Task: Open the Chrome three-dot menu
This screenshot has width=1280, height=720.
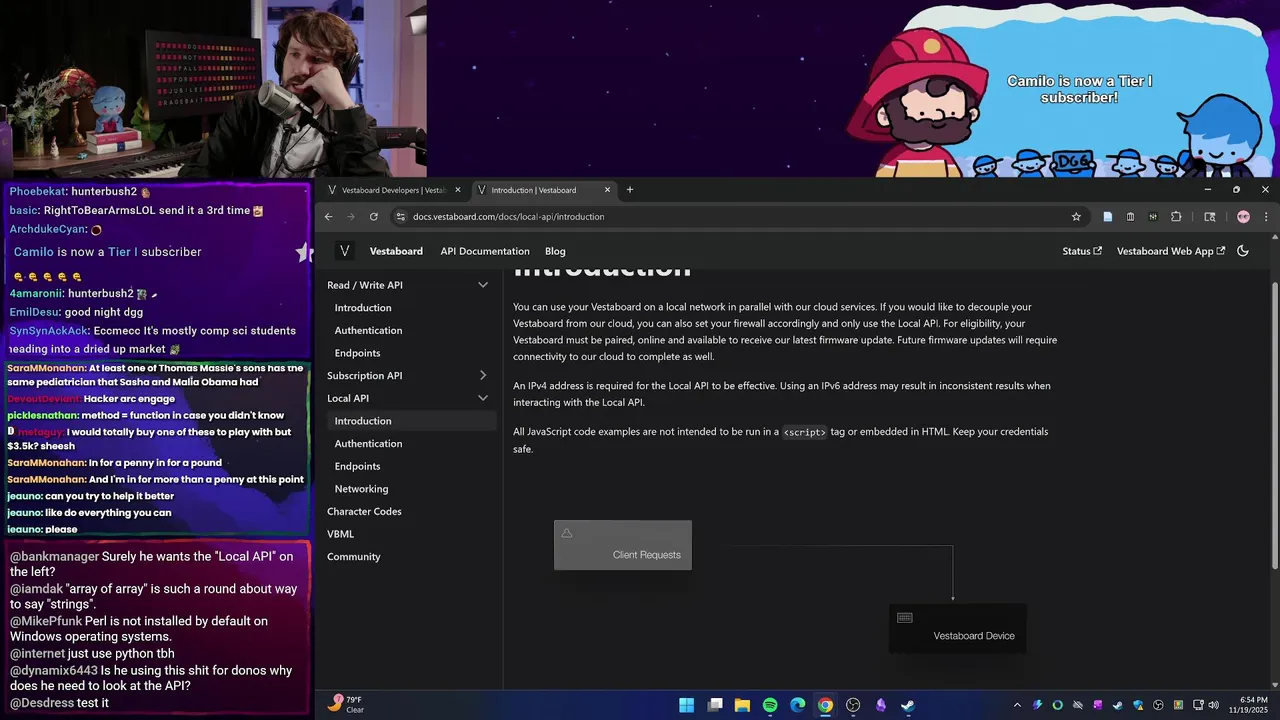Action: coord(1266,216)
